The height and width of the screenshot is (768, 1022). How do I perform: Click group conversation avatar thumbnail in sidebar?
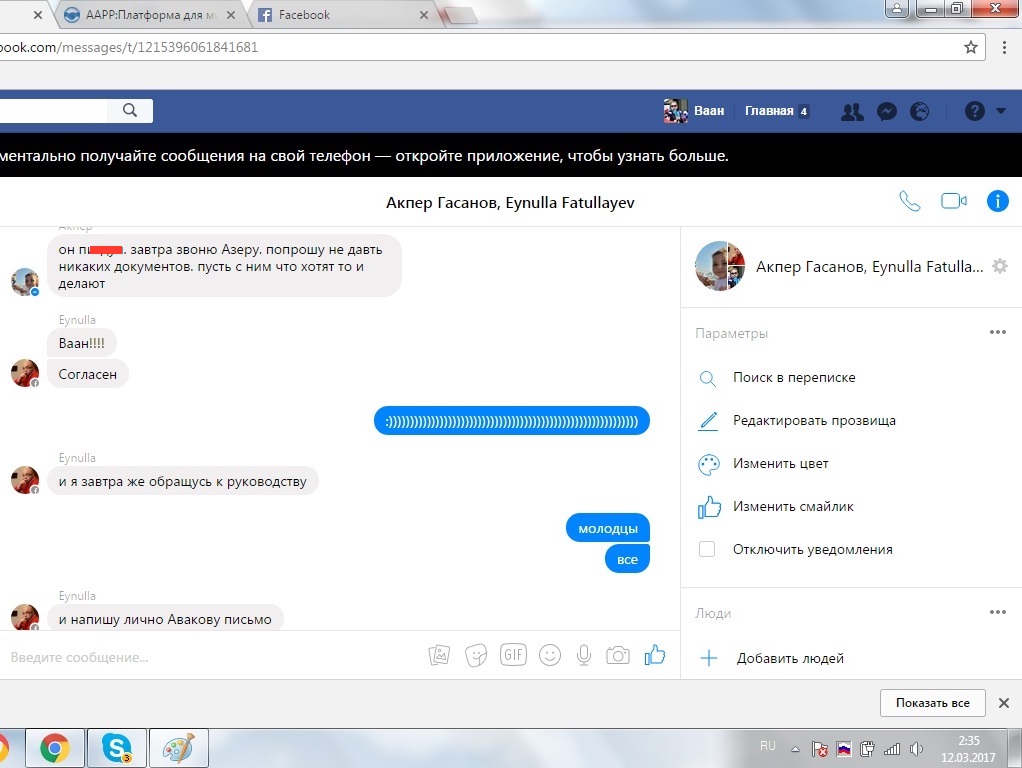click(x=720, y=266)
